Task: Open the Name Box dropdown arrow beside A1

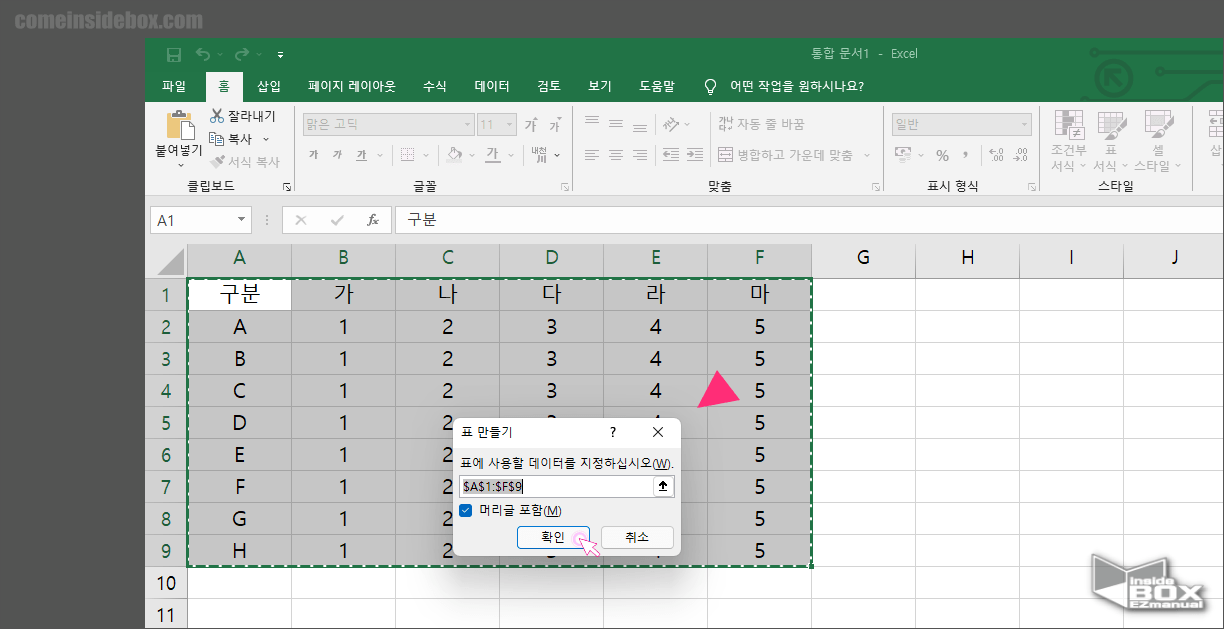Action: pyautogui.click(x=242, y=220)
